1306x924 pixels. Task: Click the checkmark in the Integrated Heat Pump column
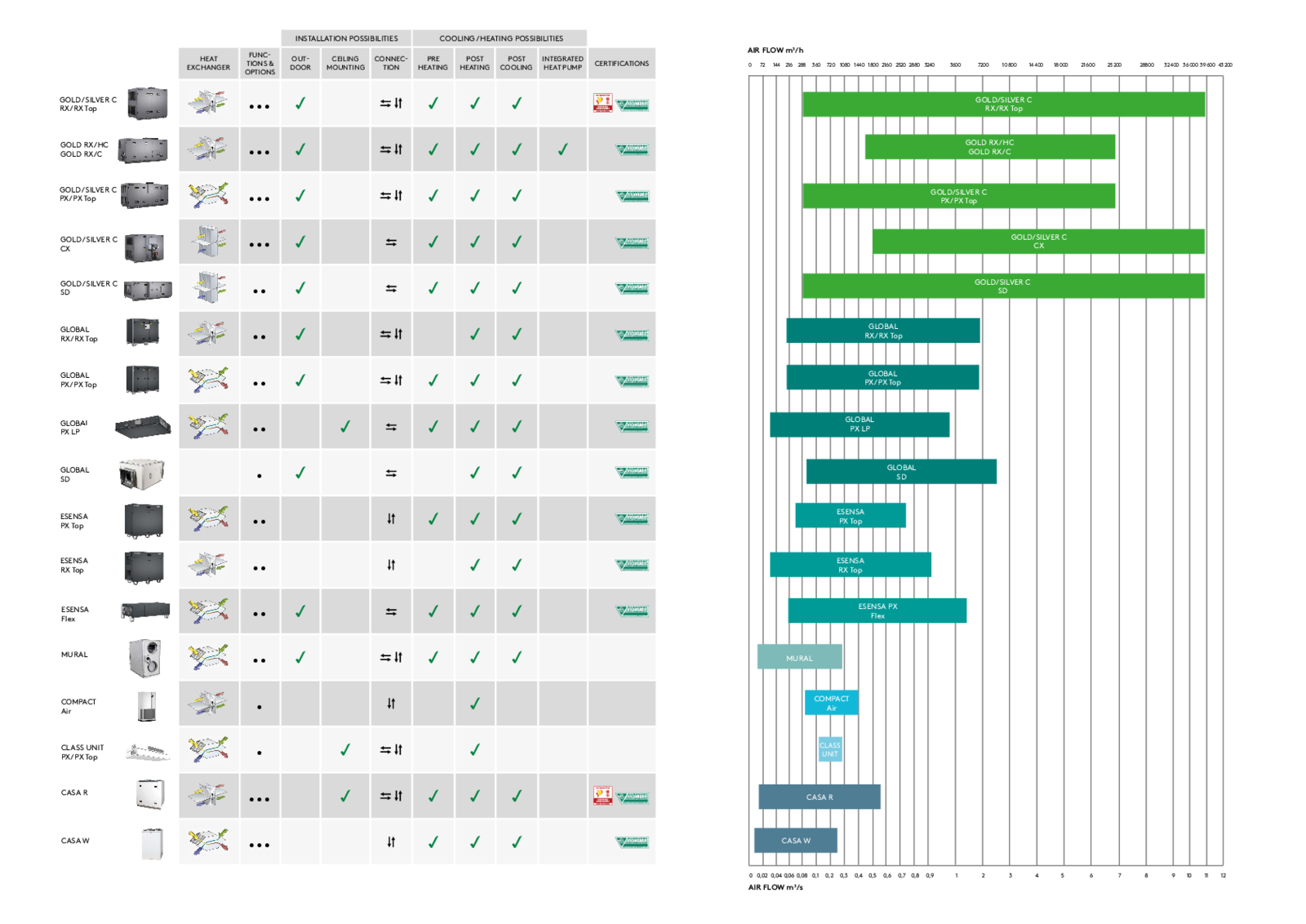[x=562, y=149]
